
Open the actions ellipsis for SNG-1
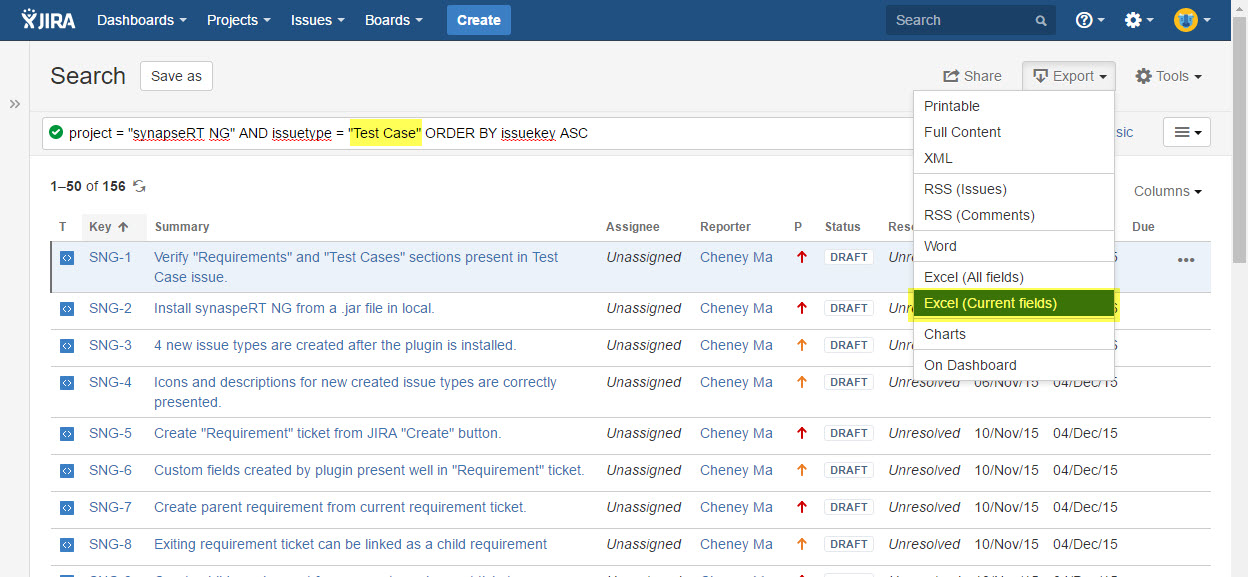click(1186, 260)
